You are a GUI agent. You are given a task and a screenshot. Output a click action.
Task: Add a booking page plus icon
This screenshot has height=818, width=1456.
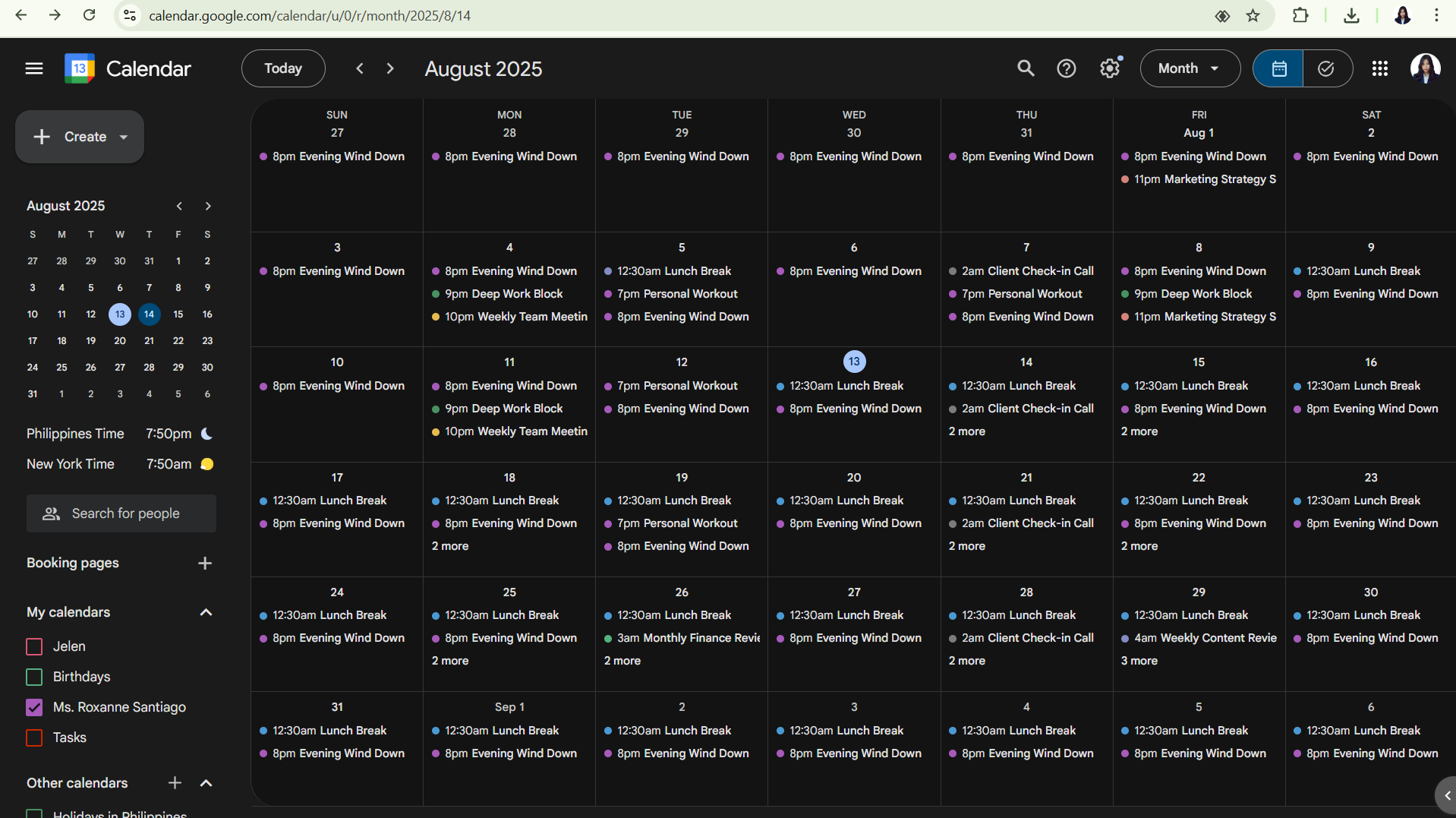tap(204, 563)
